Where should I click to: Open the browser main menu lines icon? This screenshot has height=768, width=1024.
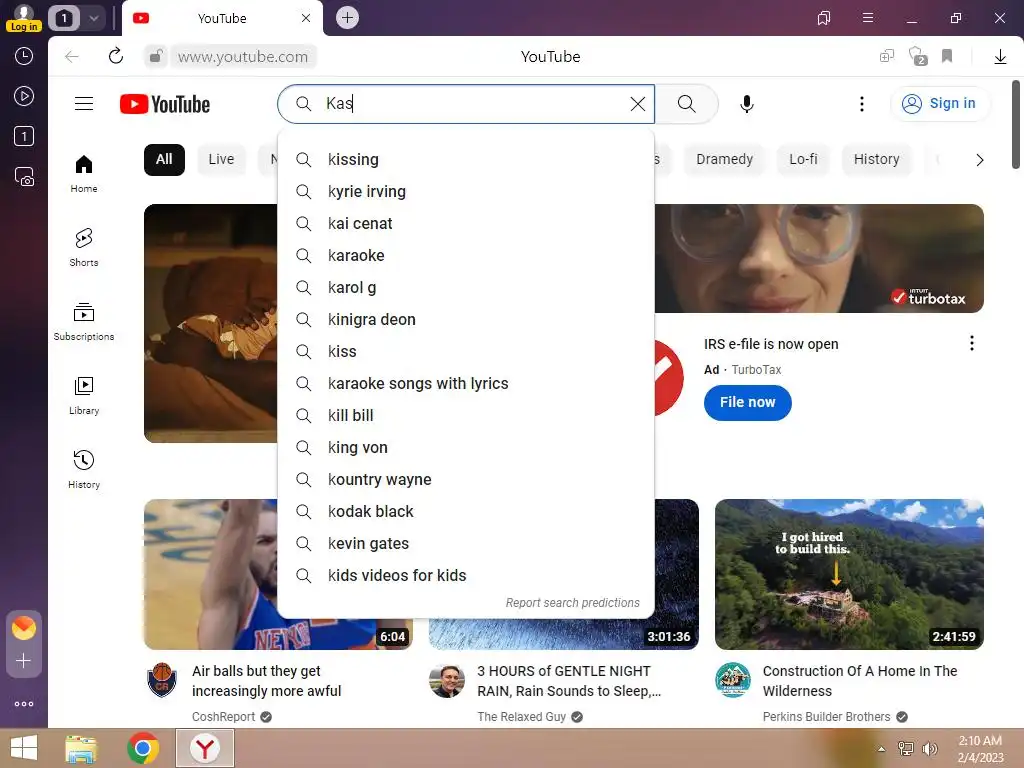(x=868, y=18)
